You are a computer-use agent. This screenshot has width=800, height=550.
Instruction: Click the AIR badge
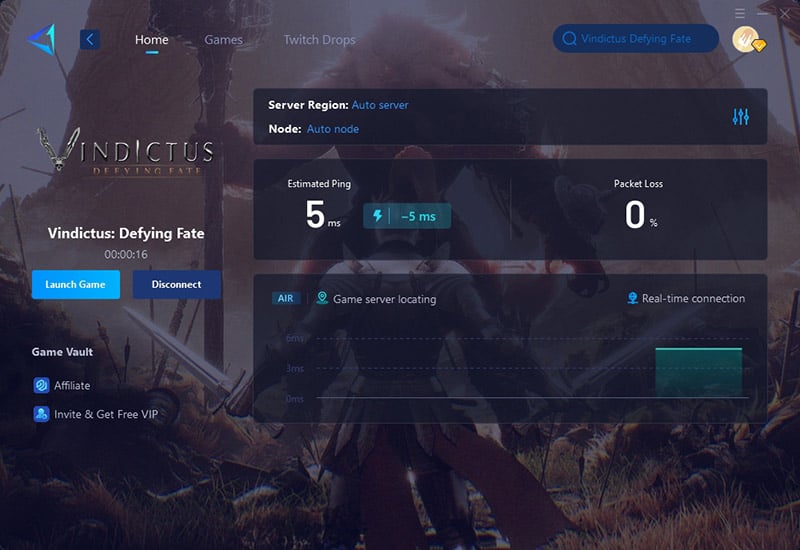pyautogui.click(x=286, y=298)
